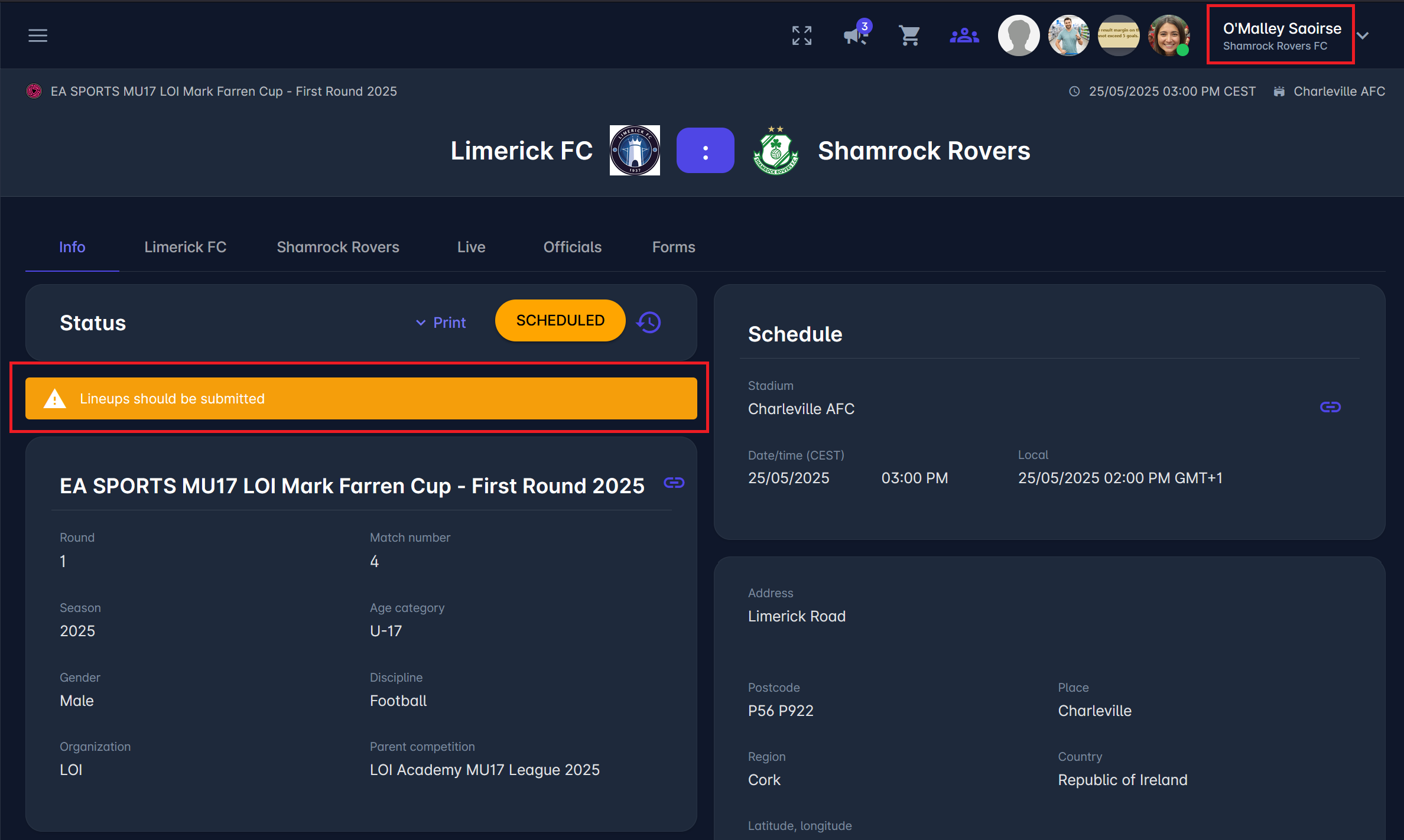Switch to the Limerick FC tab
This screenshot has width=1404, height=840.
pyautogui.click(x=186, y=247)
